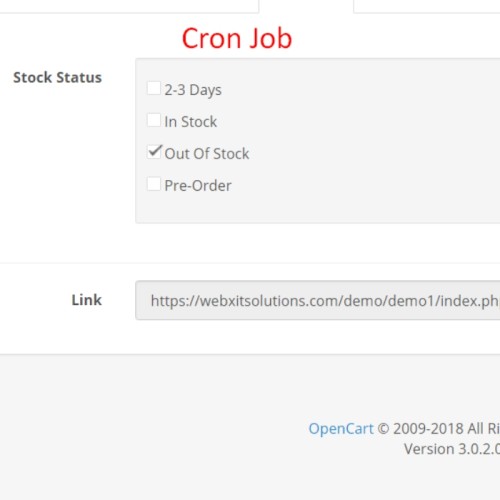Select the "2-3 Days" option label

click(193, 90)
